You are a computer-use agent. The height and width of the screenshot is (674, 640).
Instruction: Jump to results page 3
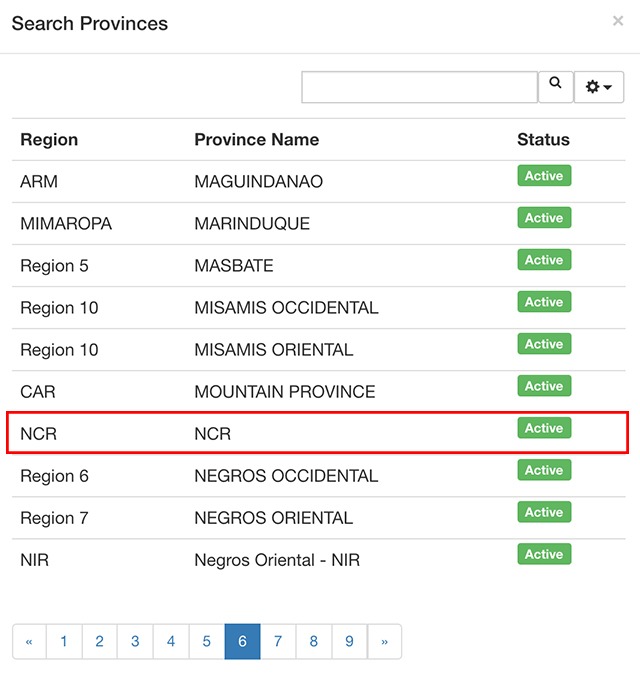coord(135,641)
